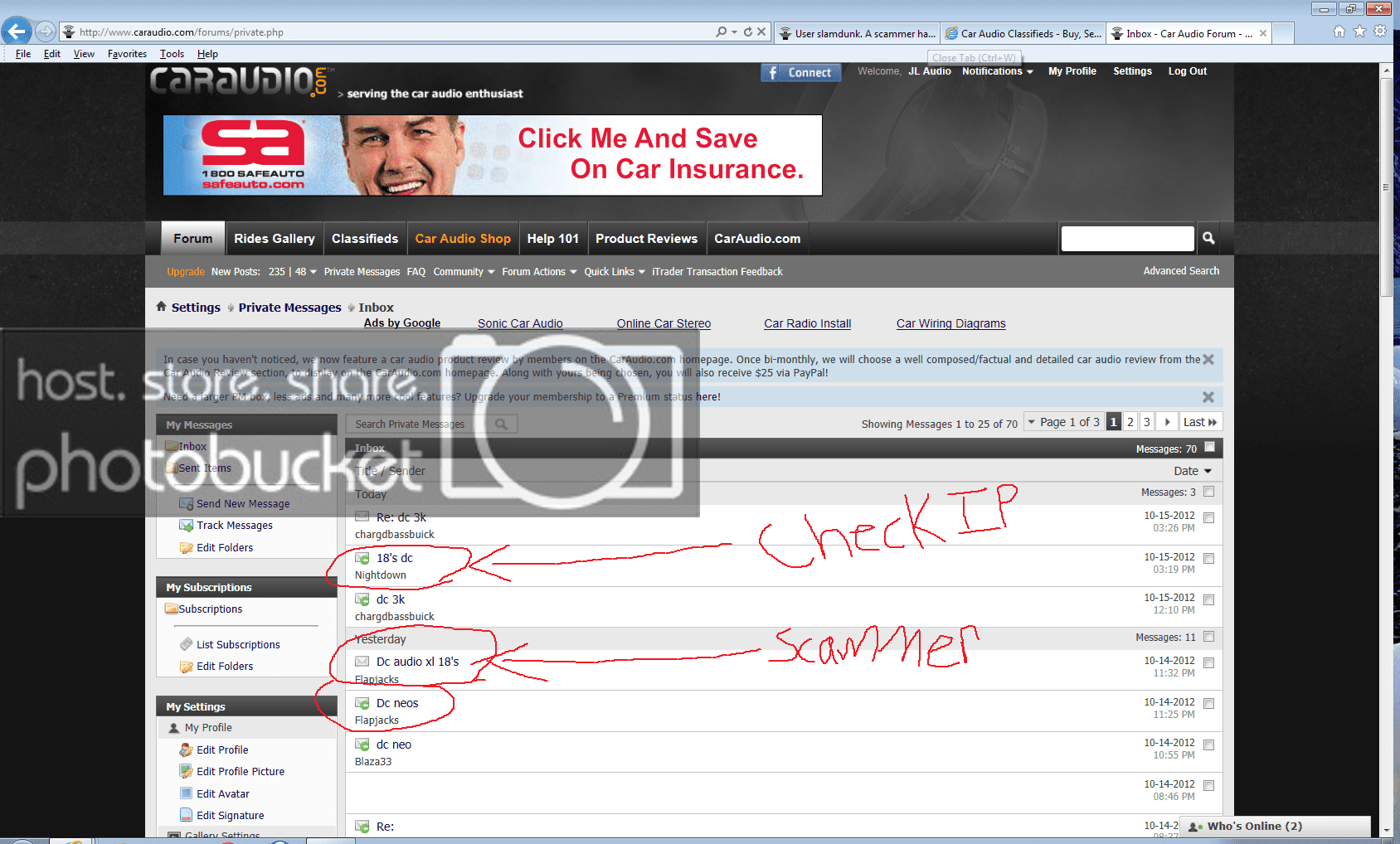The width and height of the screenshot is (1400, 844).
Task: Check the Today group box beside Messages: 3
Action: tap(1209, 492)
